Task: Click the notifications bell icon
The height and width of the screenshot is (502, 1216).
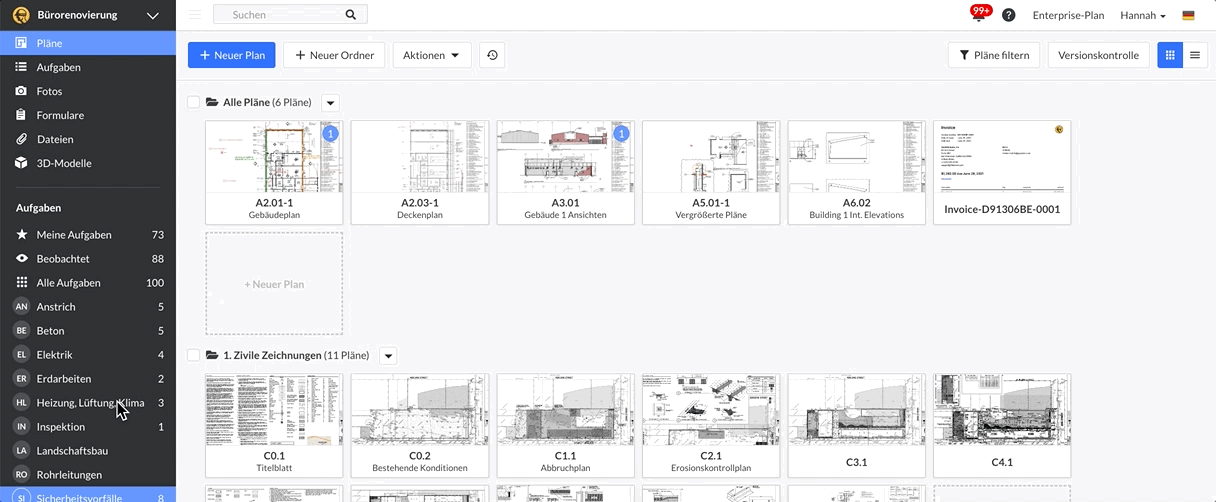Action: [x=978, y=16]
